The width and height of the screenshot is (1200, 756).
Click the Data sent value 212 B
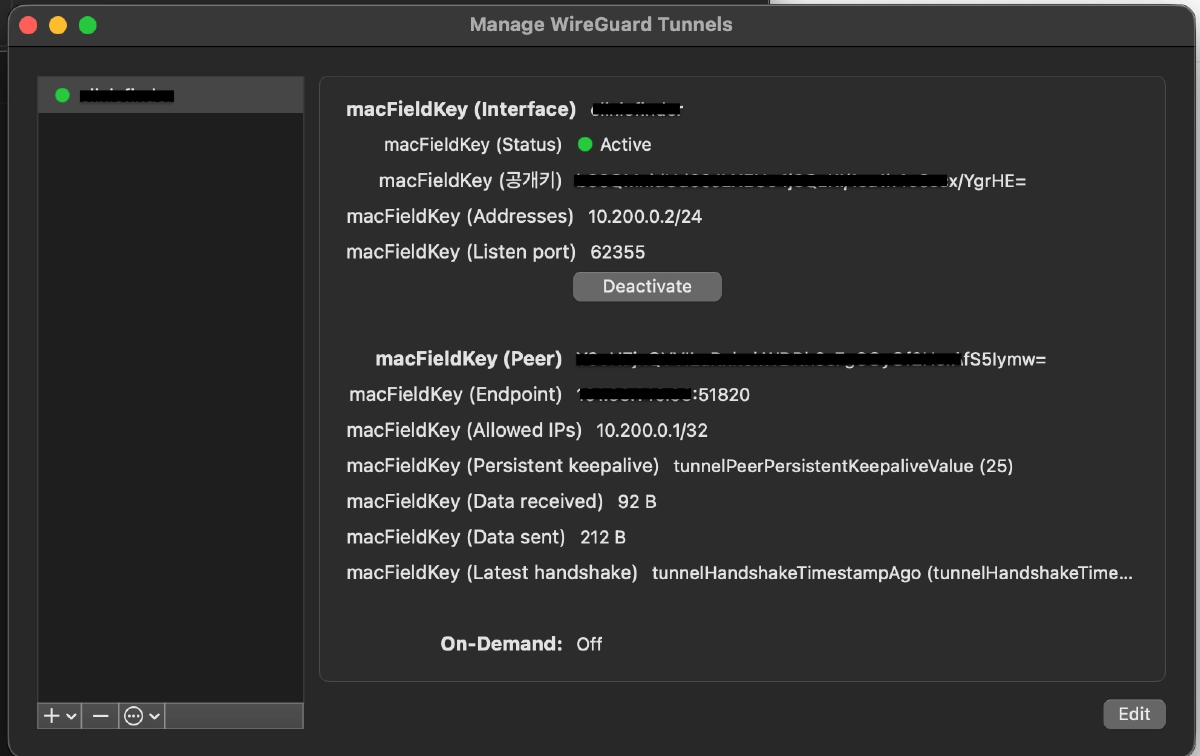603,537
